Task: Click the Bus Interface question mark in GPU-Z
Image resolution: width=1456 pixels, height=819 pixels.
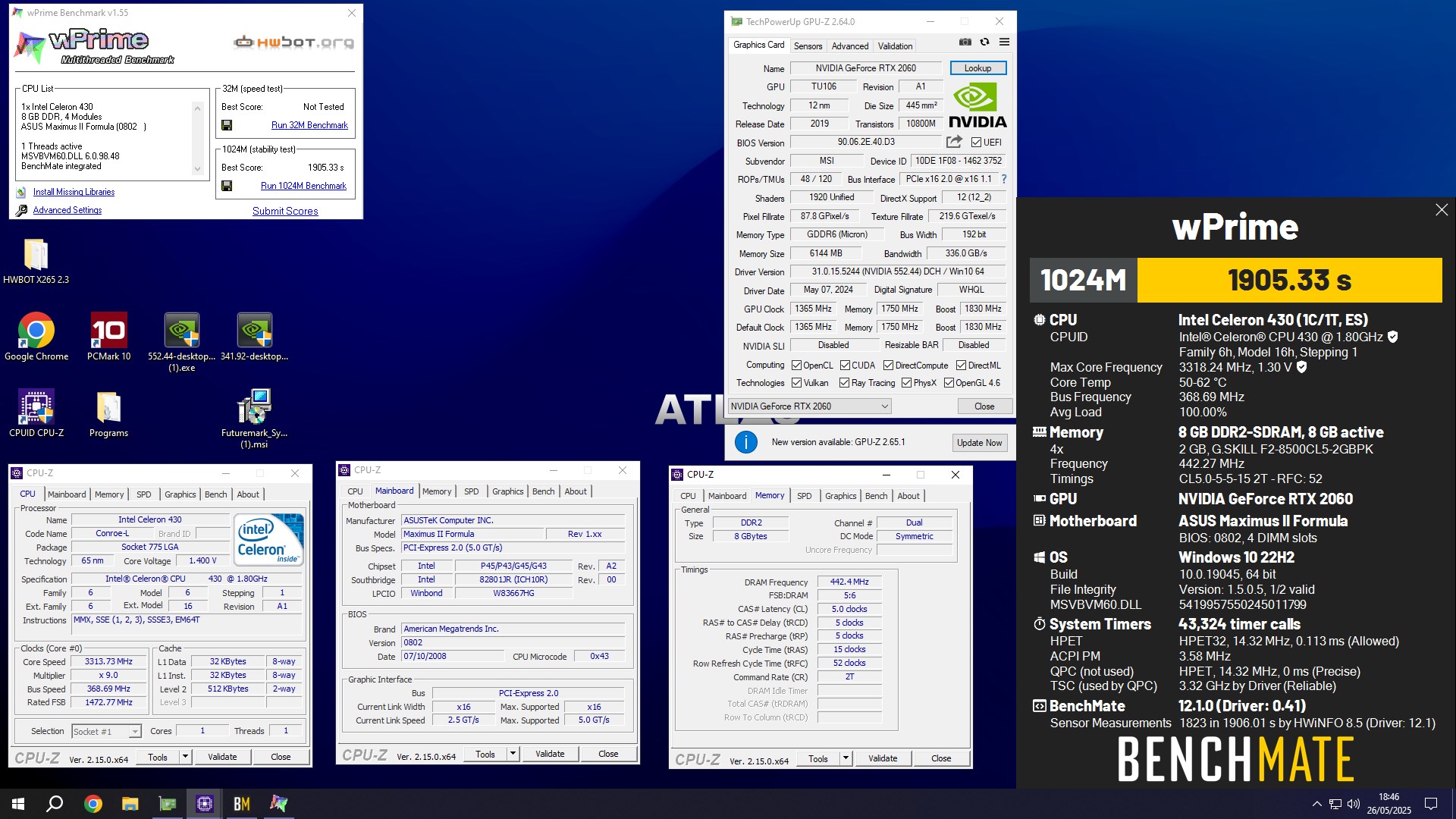Action: pos(1004,179)
